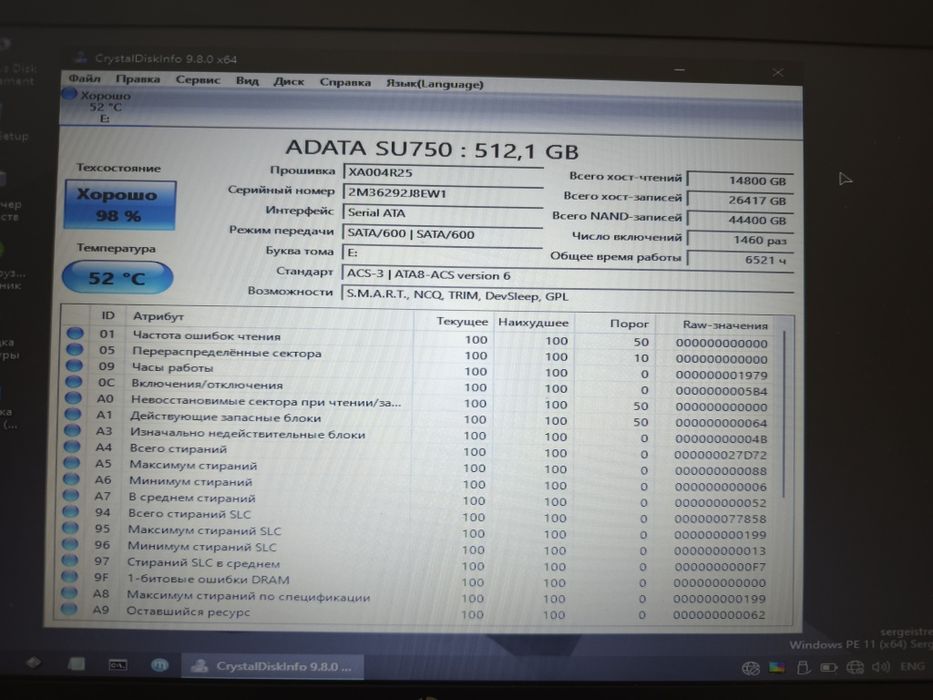Click status circle for A5 Максимум стираний
Image resolution: width=933 pixels, height=700 pixels.
pyautogui.click(x=71, y=462)
